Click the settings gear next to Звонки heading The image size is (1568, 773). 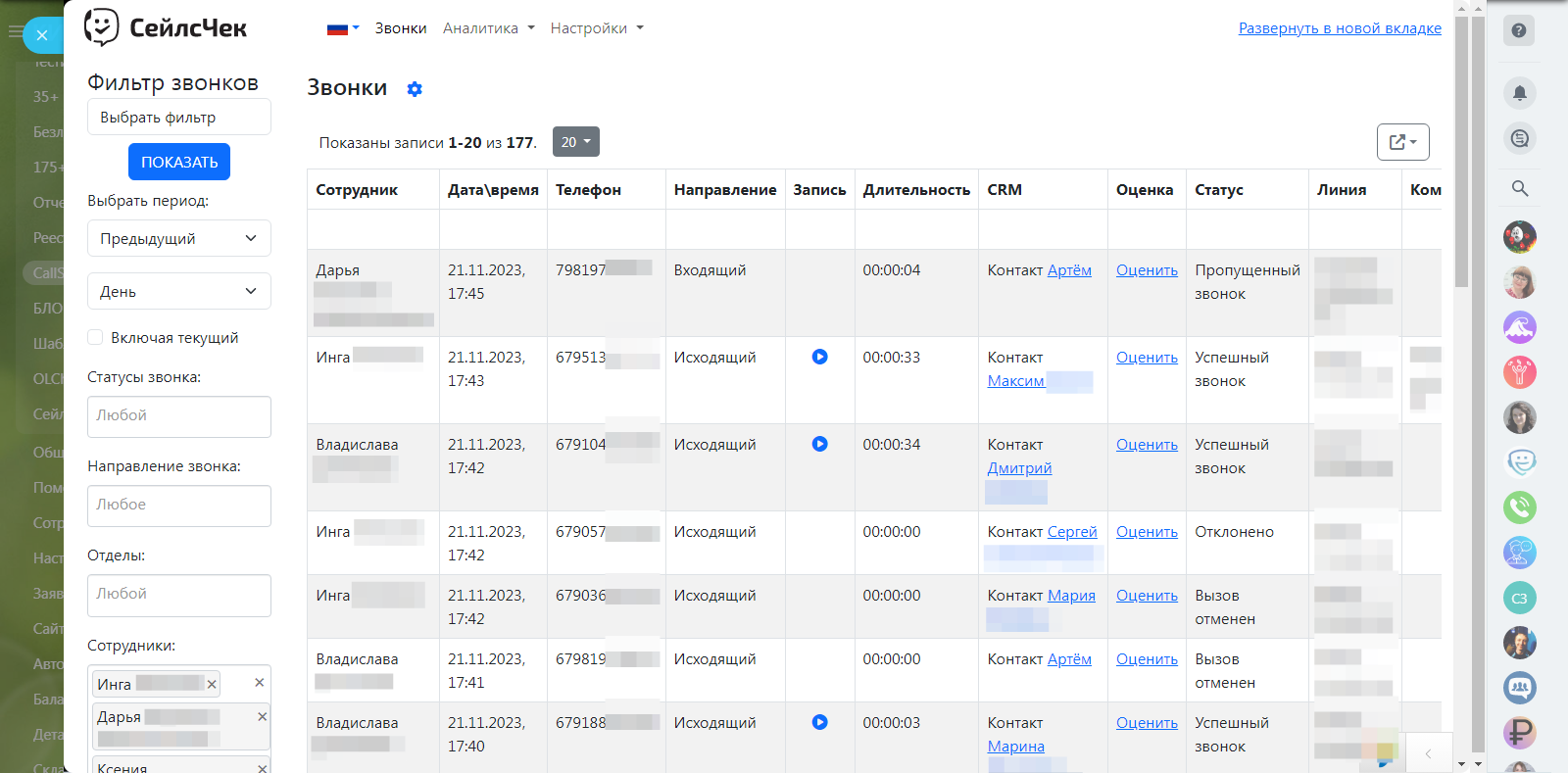click(x=415, y=89)
